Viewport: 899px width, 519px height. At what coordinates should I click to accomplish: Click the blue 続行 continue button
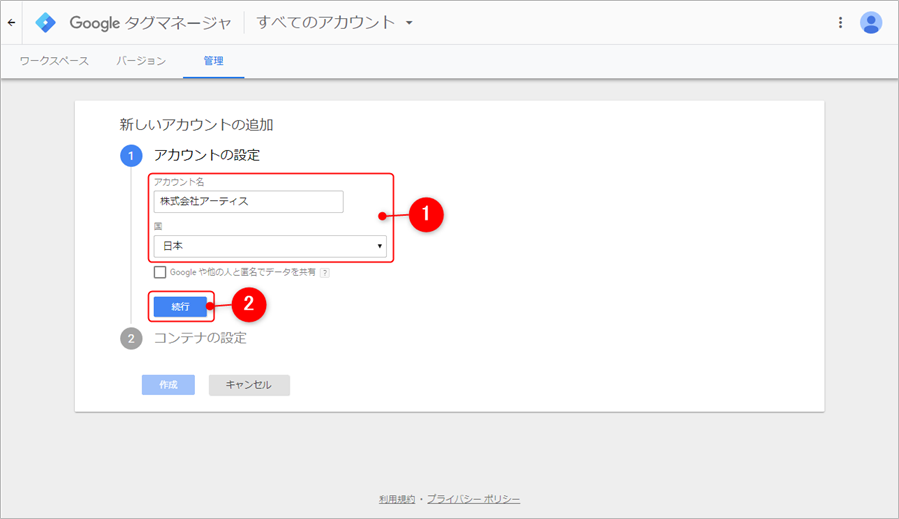point(180,307)
